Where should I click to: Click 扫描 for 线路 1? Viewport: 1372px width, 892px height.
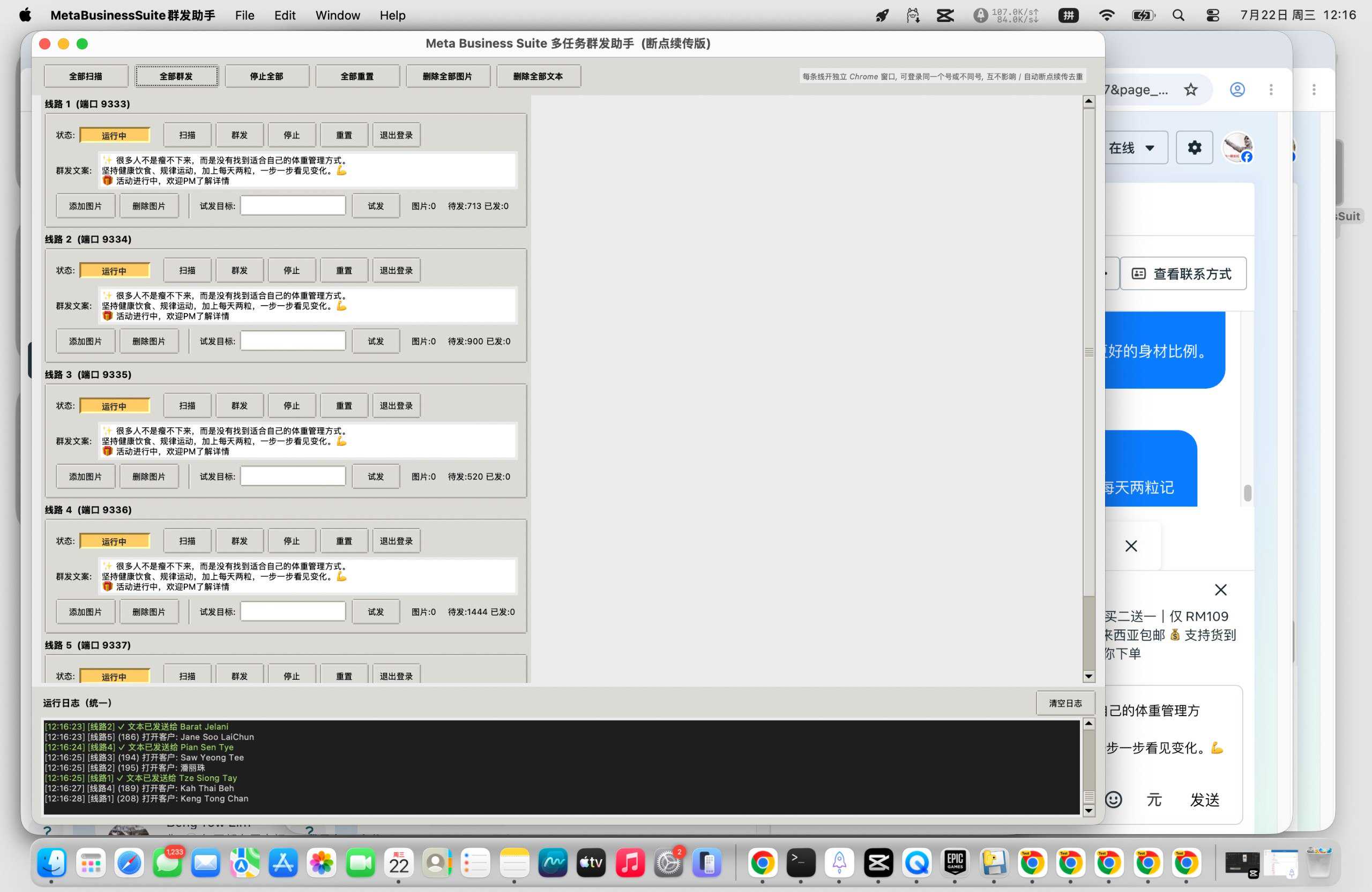[x=188, y=135]
